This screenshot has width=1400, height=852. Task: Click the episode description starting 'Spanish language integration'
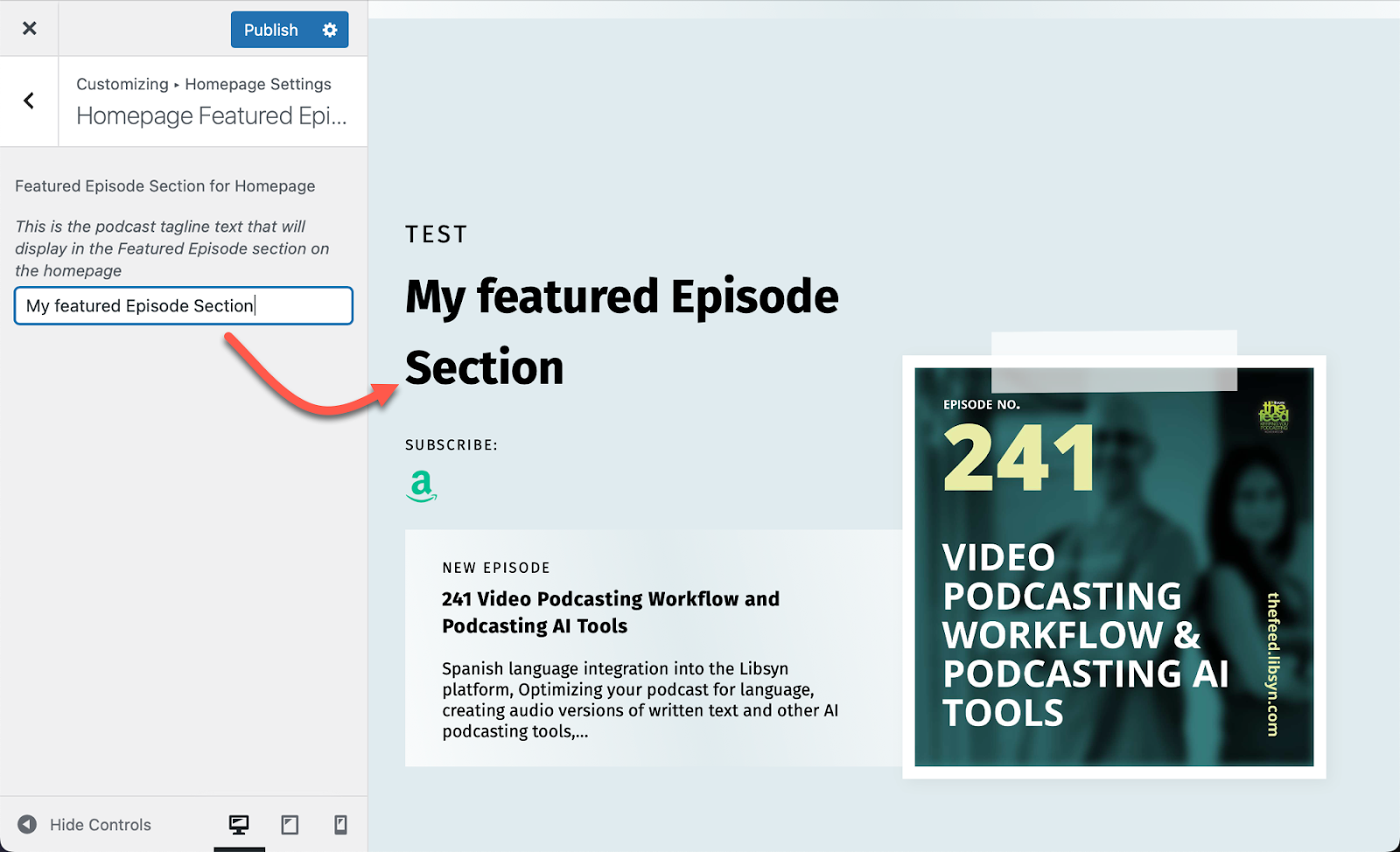tap(640, 700)
